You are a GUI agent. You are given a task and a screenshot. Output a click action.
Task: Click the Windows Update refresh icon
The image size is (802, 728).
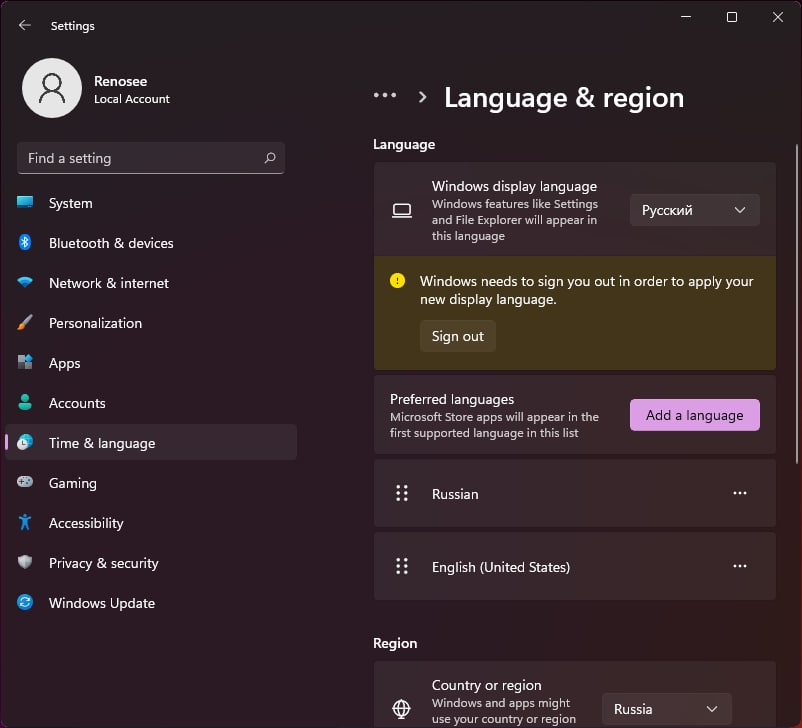[x=25, y=602]
